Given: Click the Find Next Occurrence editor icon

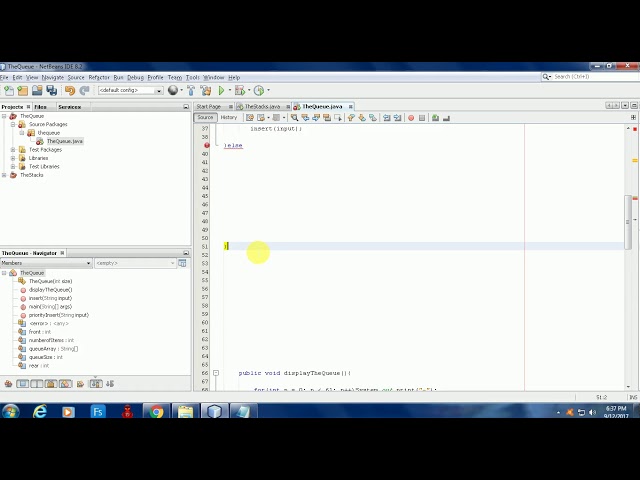Looking at the screenshot, I should [316, 118].
